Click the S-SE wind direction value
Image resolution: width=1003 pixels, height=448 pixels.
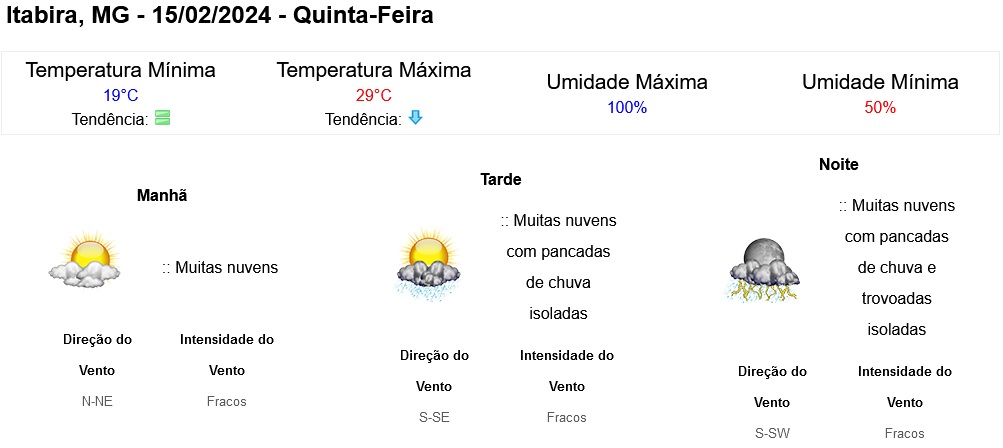click(434, 418)
